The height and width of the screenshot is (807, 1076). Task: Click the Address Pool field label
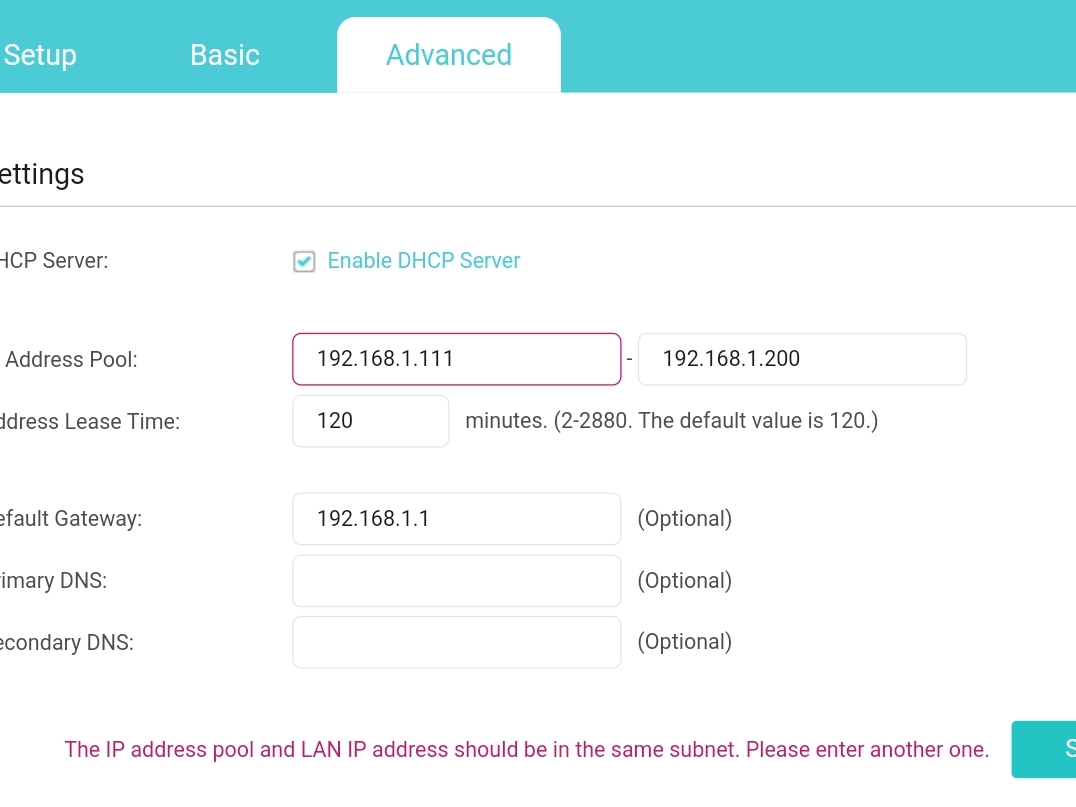[70, 360]
